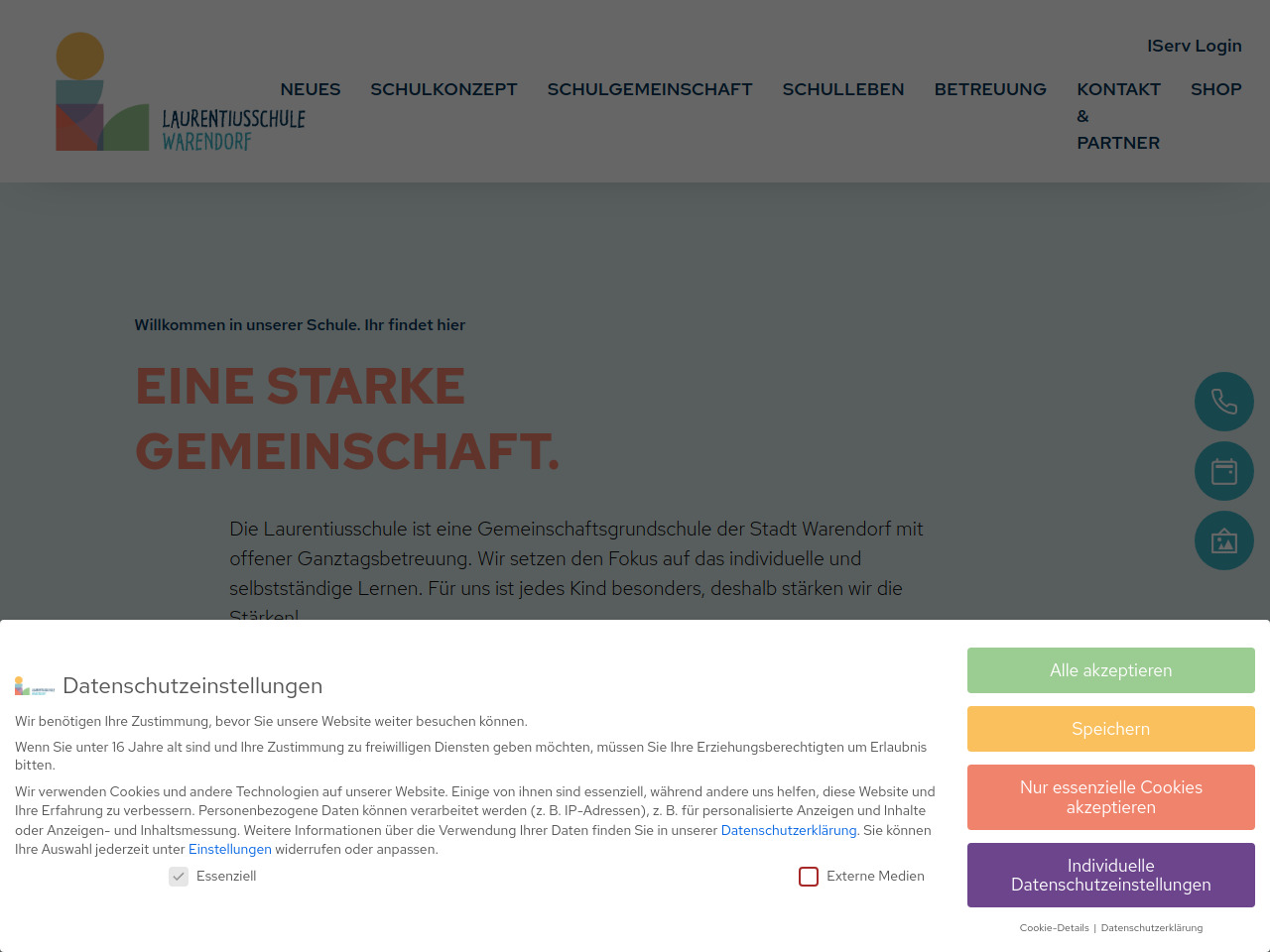Expand the Schulgemeinschaft navigation menu
This screenshot has height=952, width=1270.
click(650, 89)
